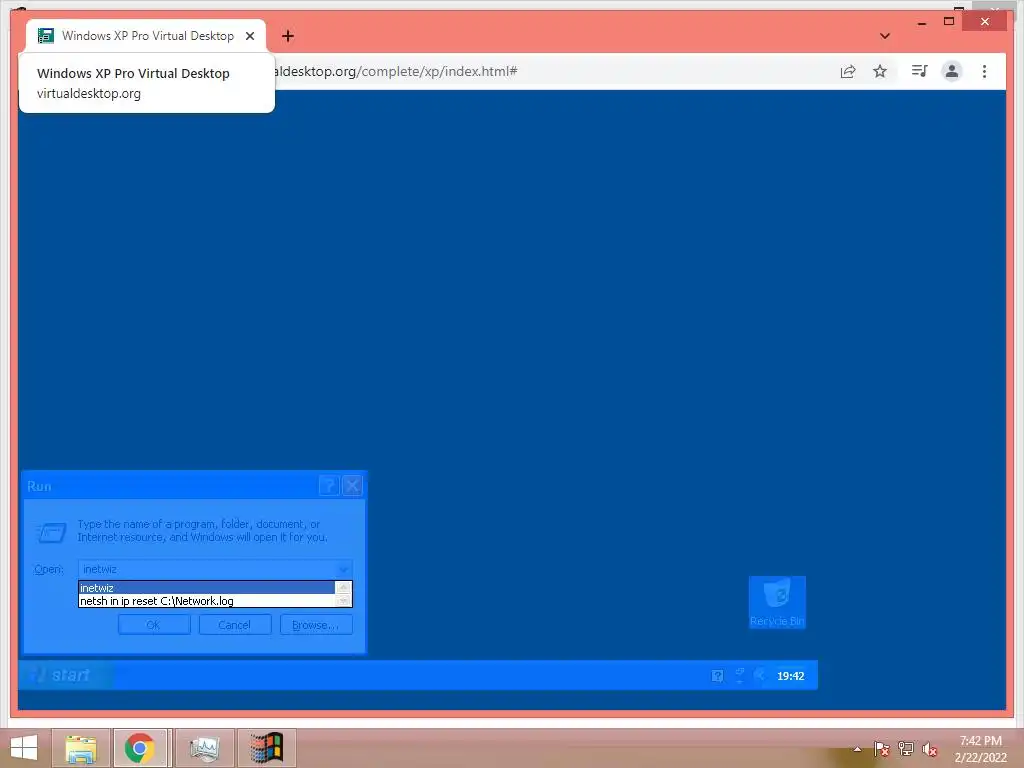Click the Run program icon in the dialog

(51, 532)
